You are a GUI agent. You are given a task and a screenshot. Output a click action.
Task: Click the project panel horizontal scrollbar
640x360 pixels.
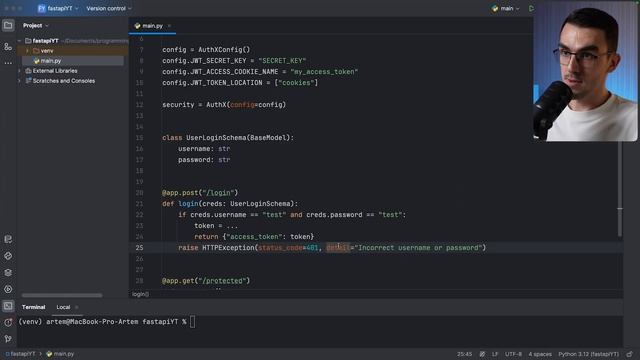coord(62,295)
